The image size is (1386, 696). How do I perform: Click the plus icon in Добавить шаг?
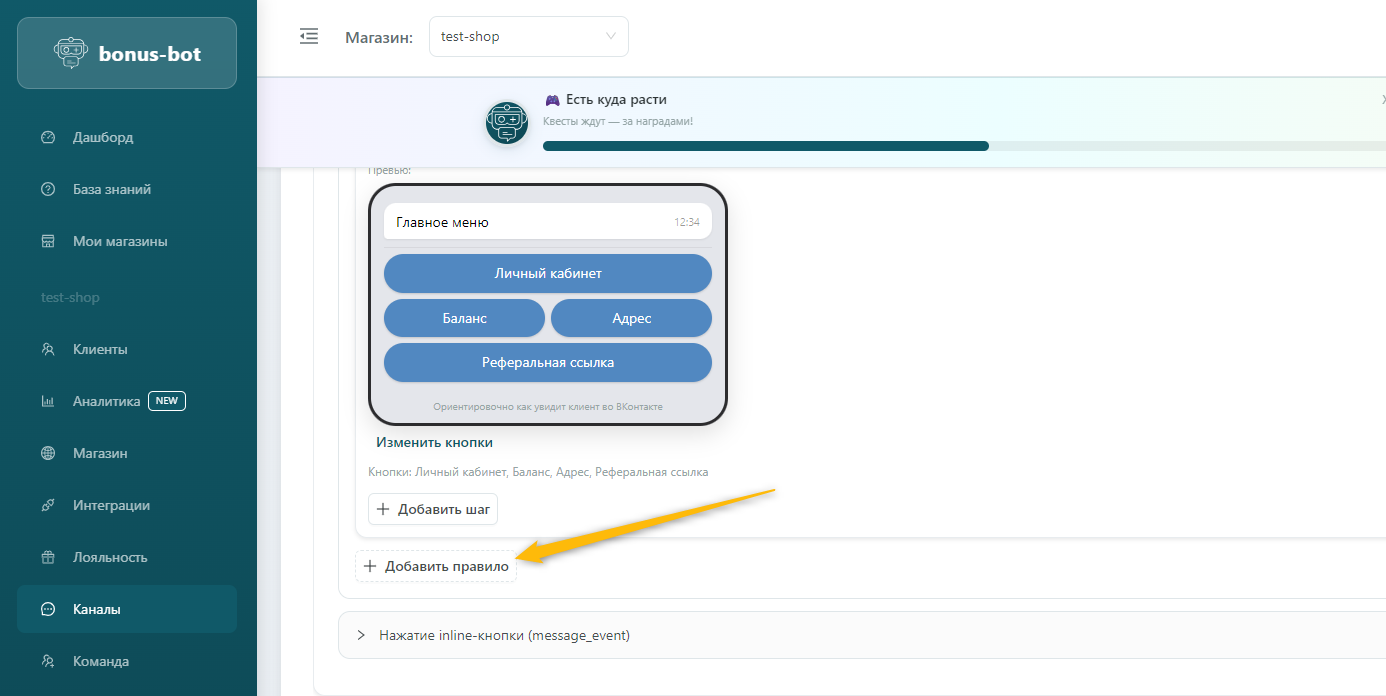(x=384, y=509)
